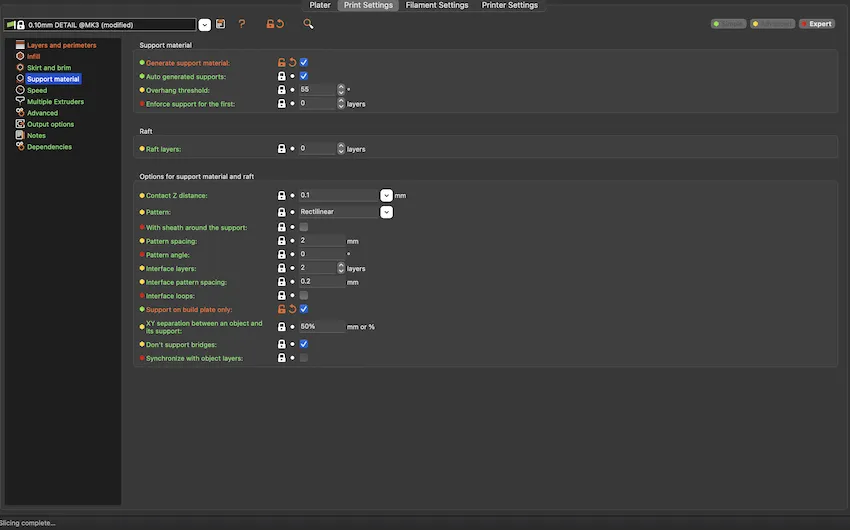Click the XY separation value field

[322, 326]
